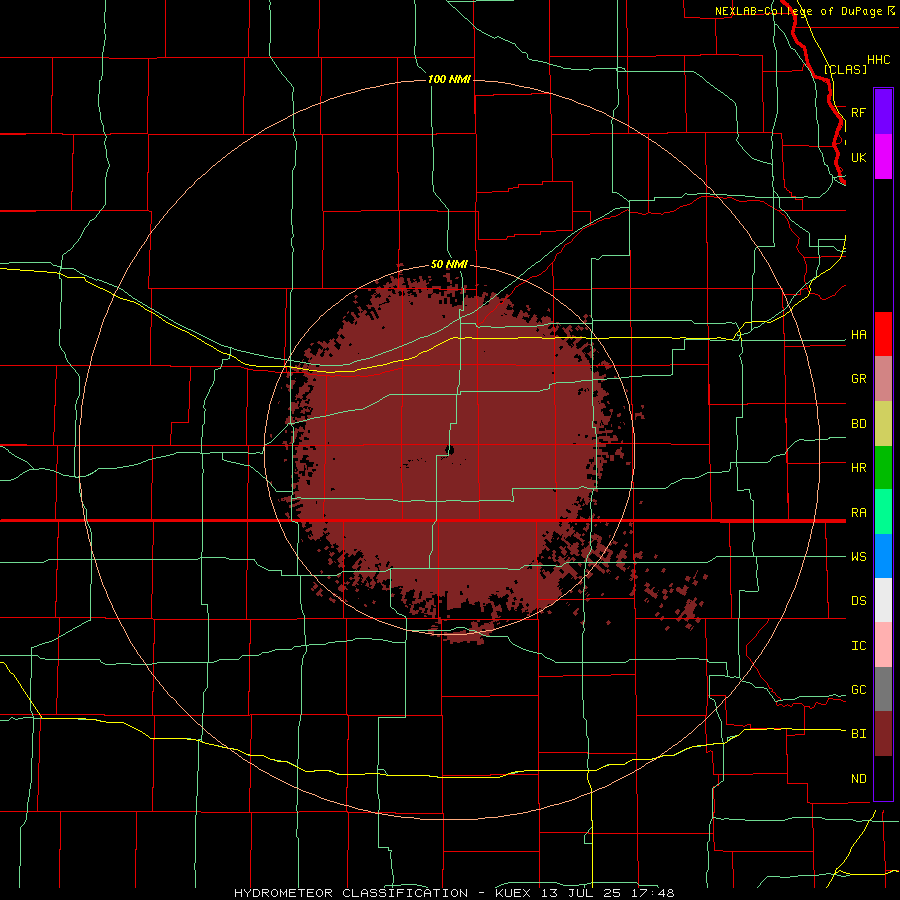
Task: Select the light pink IC legend swatch
Action: click(x=883, y=645)
